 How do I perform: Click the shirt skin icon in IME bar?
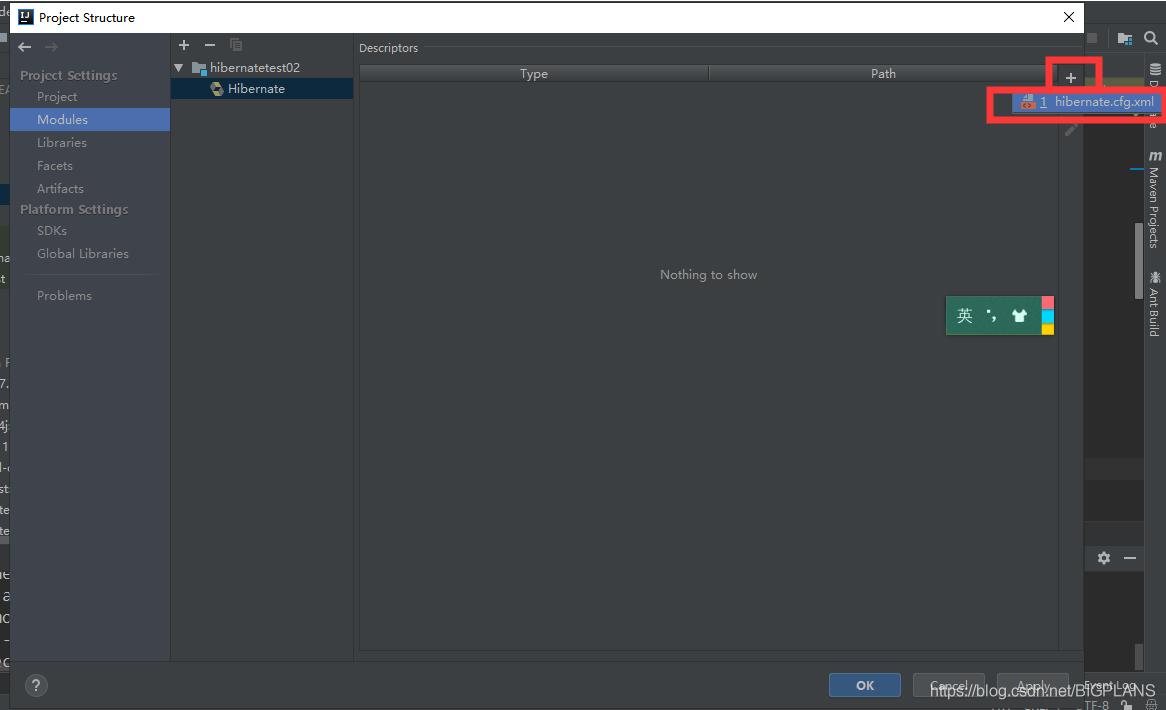(1019, 316)
